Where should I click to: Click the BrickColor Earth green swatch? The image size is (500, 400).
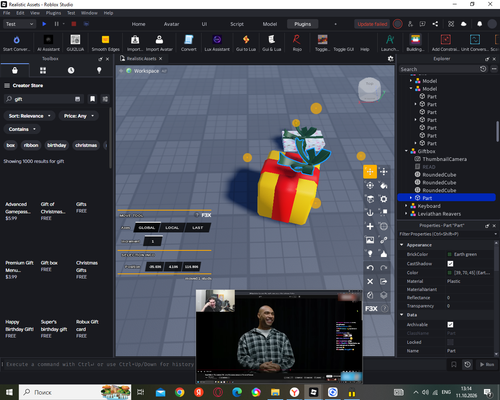[450, 254]
